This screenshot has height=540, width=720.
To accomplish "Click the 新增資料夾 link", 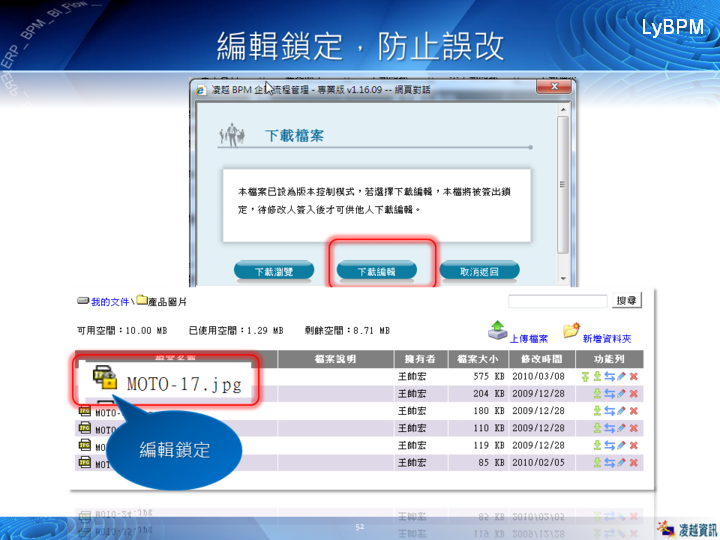I will [607, 339].
